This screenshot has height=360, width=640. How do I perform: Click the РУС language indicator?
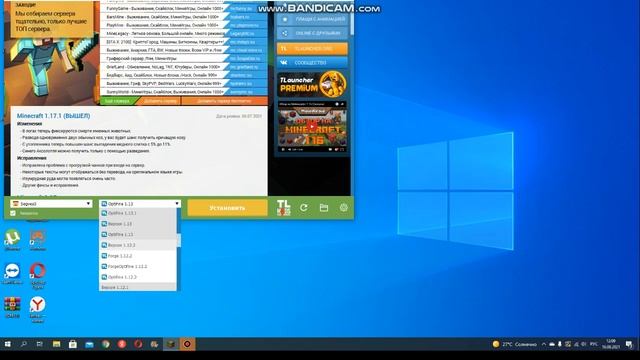pyautogui.click(x=594, y=344)
